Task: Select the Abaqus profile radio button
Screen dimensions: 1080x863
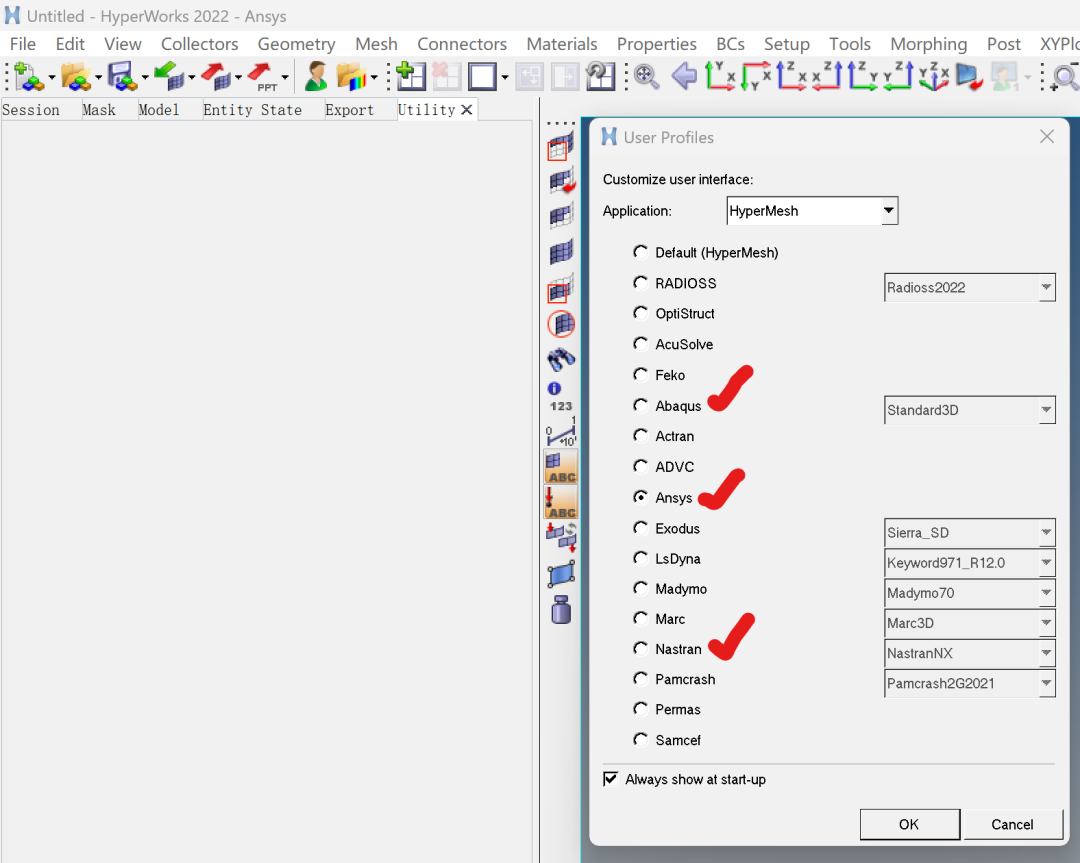Action: 641,405
